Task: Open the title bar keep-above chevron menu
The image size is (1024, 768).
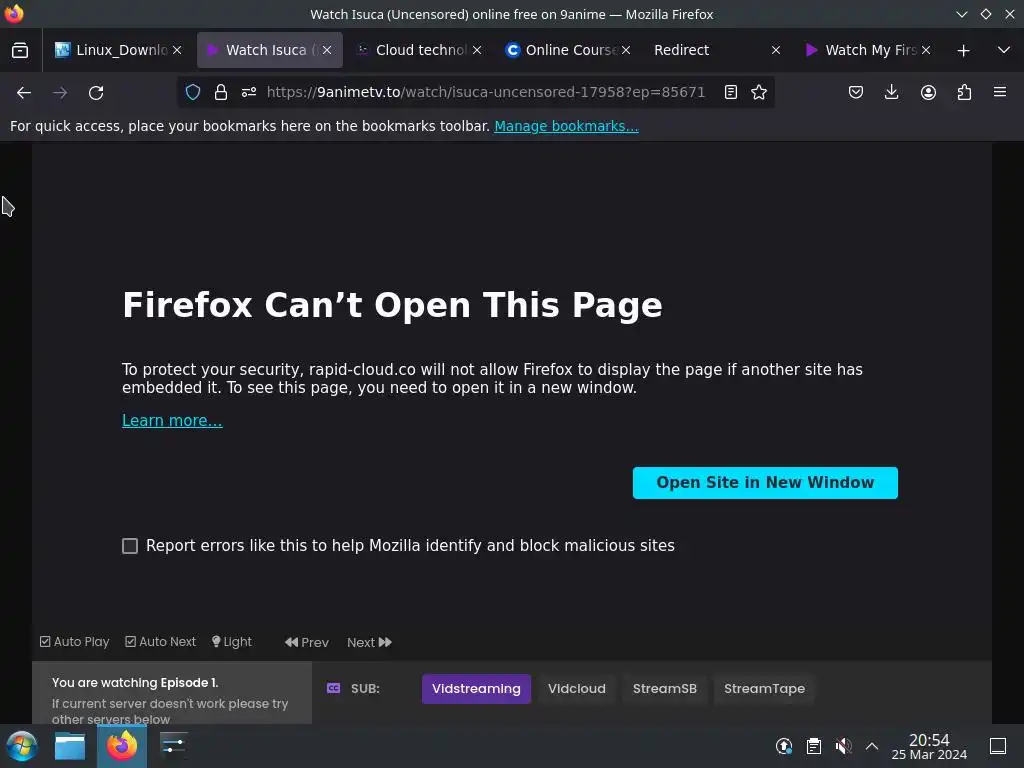Action: coord(961,14)
